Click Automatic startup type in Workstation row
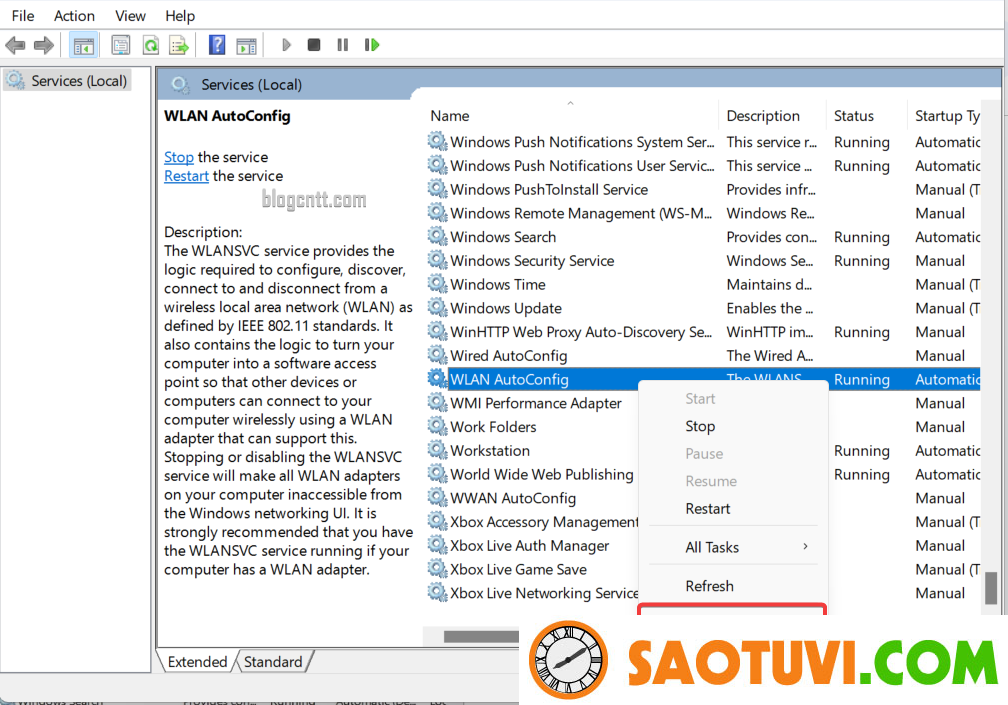The width and height of the screenshot is (1008, 705). click(x=948, y=451)
